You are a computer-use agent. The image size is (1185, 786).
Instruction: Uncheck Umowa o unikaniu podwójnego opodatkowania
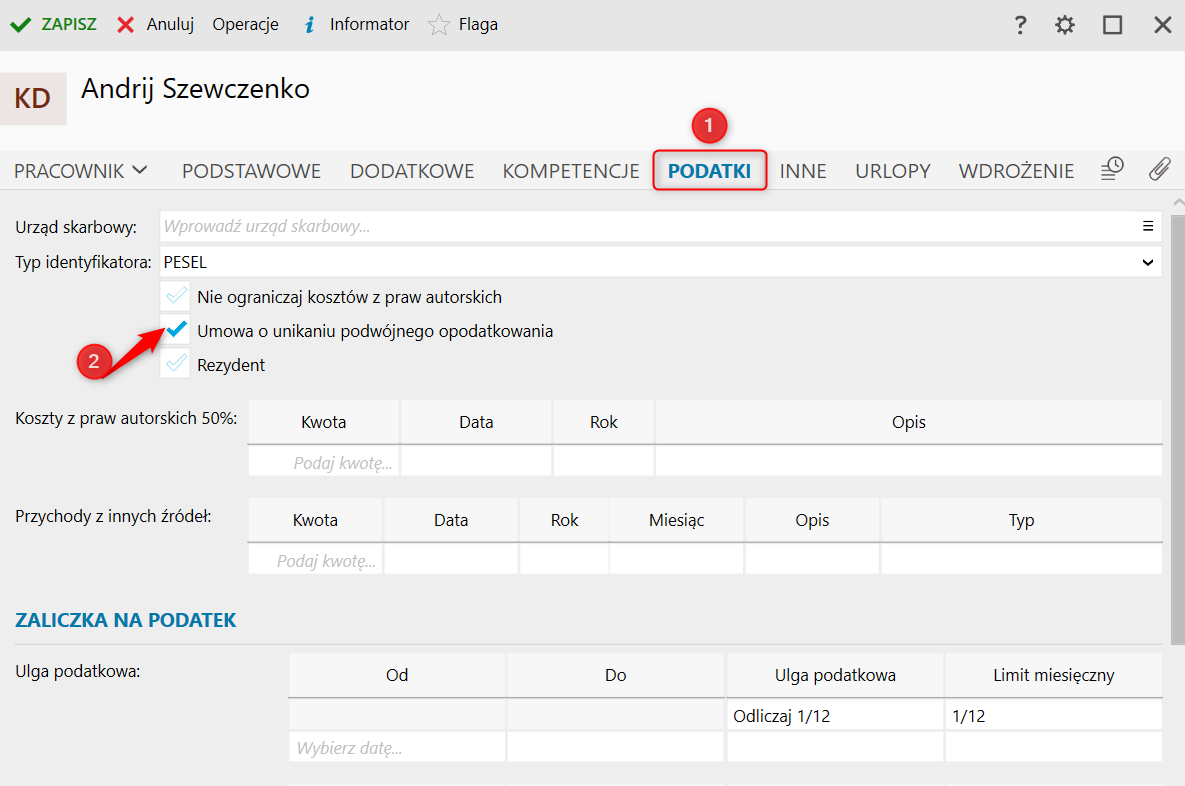coord(176,330)
